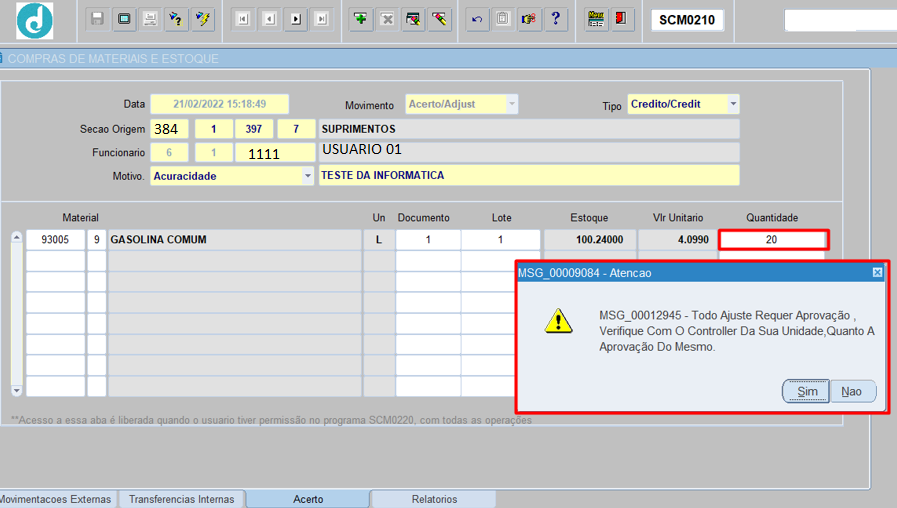Click the material digit cell showing 9

tap(97, 240)
